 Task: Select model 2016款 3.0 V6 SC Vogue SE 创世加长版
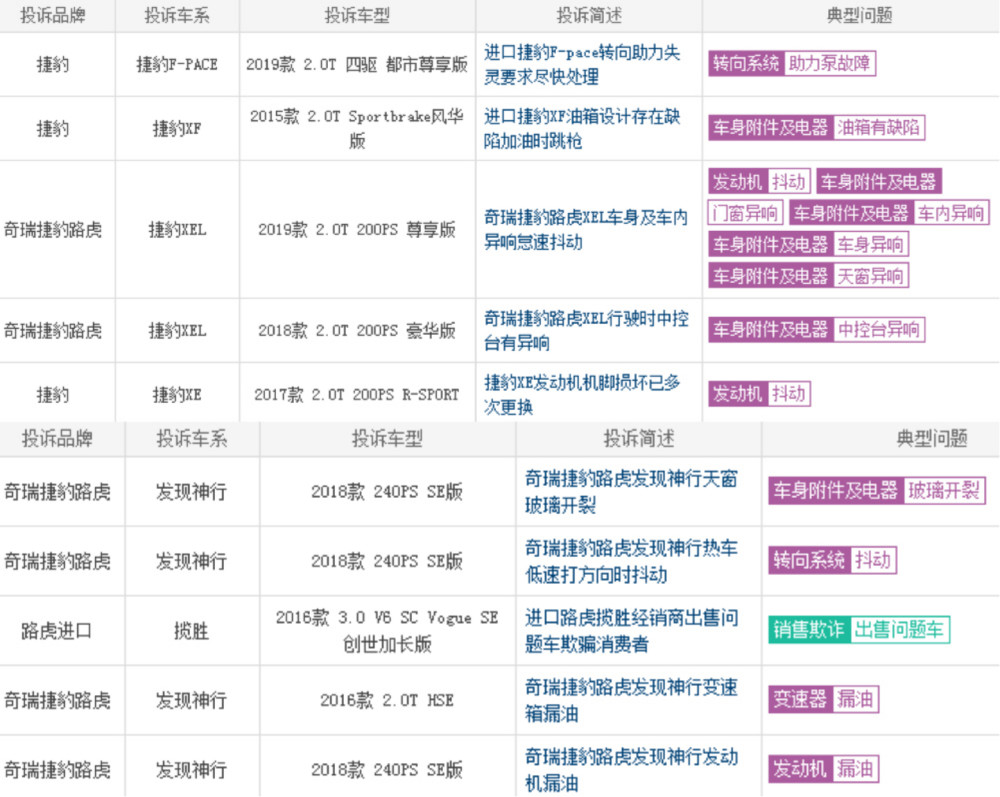pyautogui.click(x=387, y=631)
